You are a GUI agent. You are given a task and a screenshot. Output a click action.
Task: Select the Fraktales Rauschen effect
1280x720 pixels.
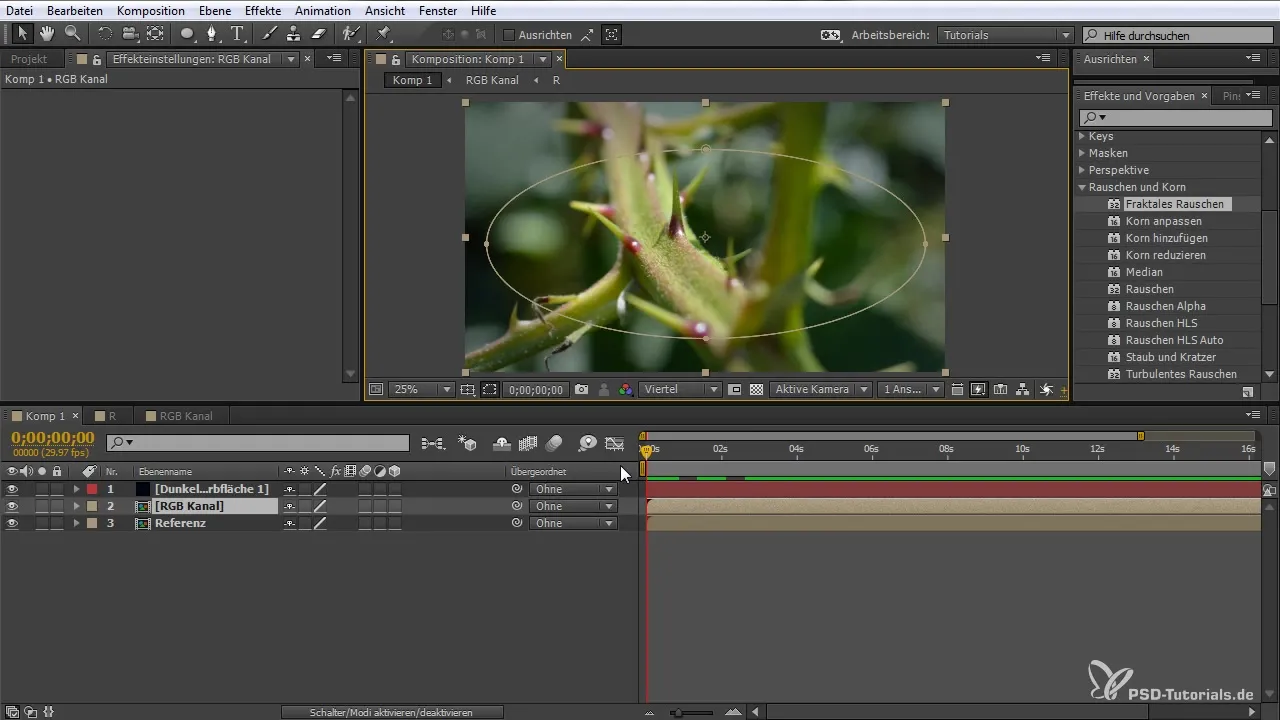1174,204
